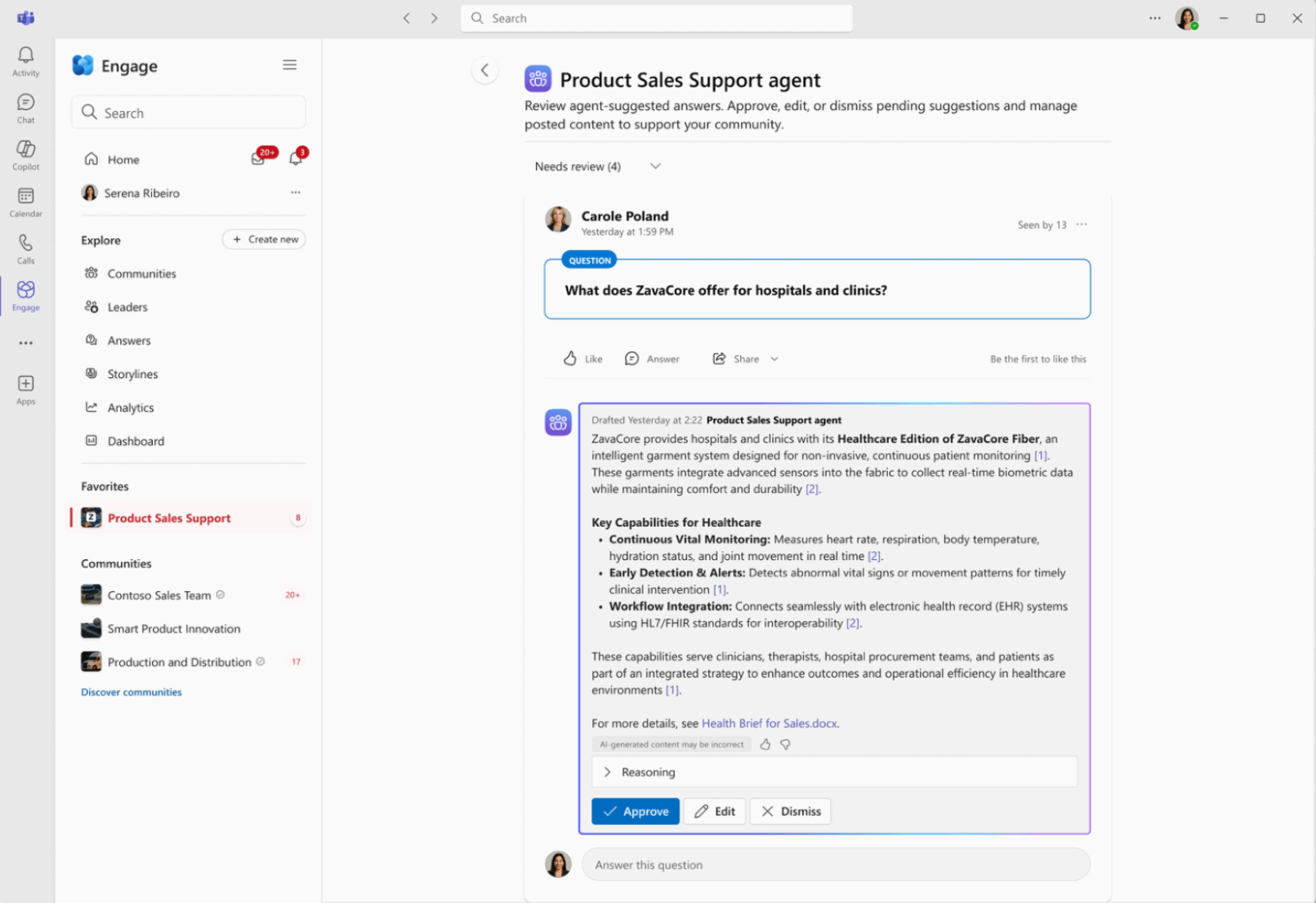Select the Answer icon under the question

tap(631, 358)
